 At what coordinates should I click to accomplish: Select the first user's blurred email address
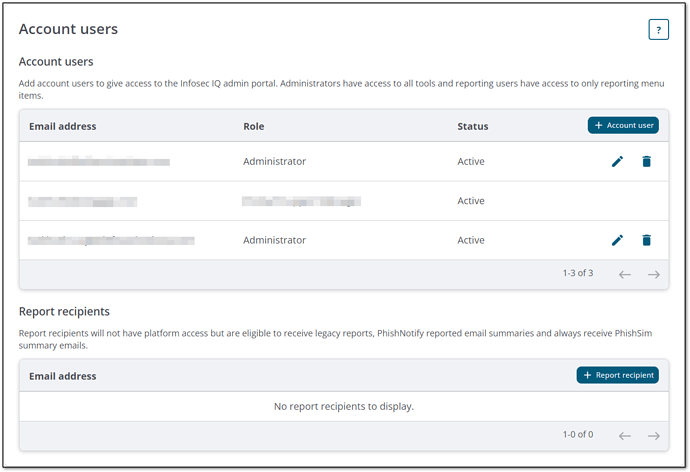point(98,161)
